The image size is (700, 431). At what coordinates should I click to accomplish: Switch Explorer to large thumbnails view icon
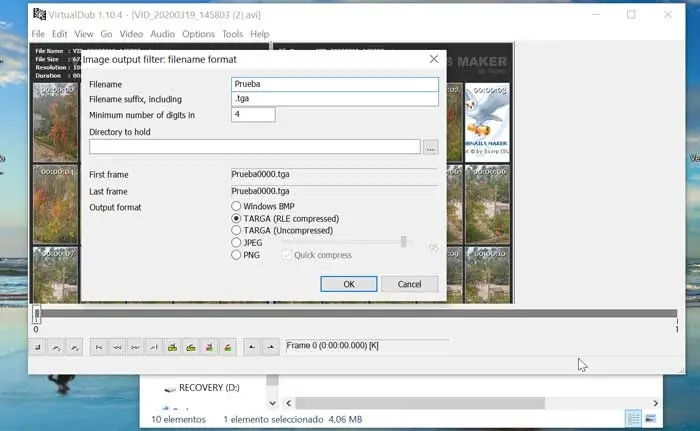click(x=651, y=418)
